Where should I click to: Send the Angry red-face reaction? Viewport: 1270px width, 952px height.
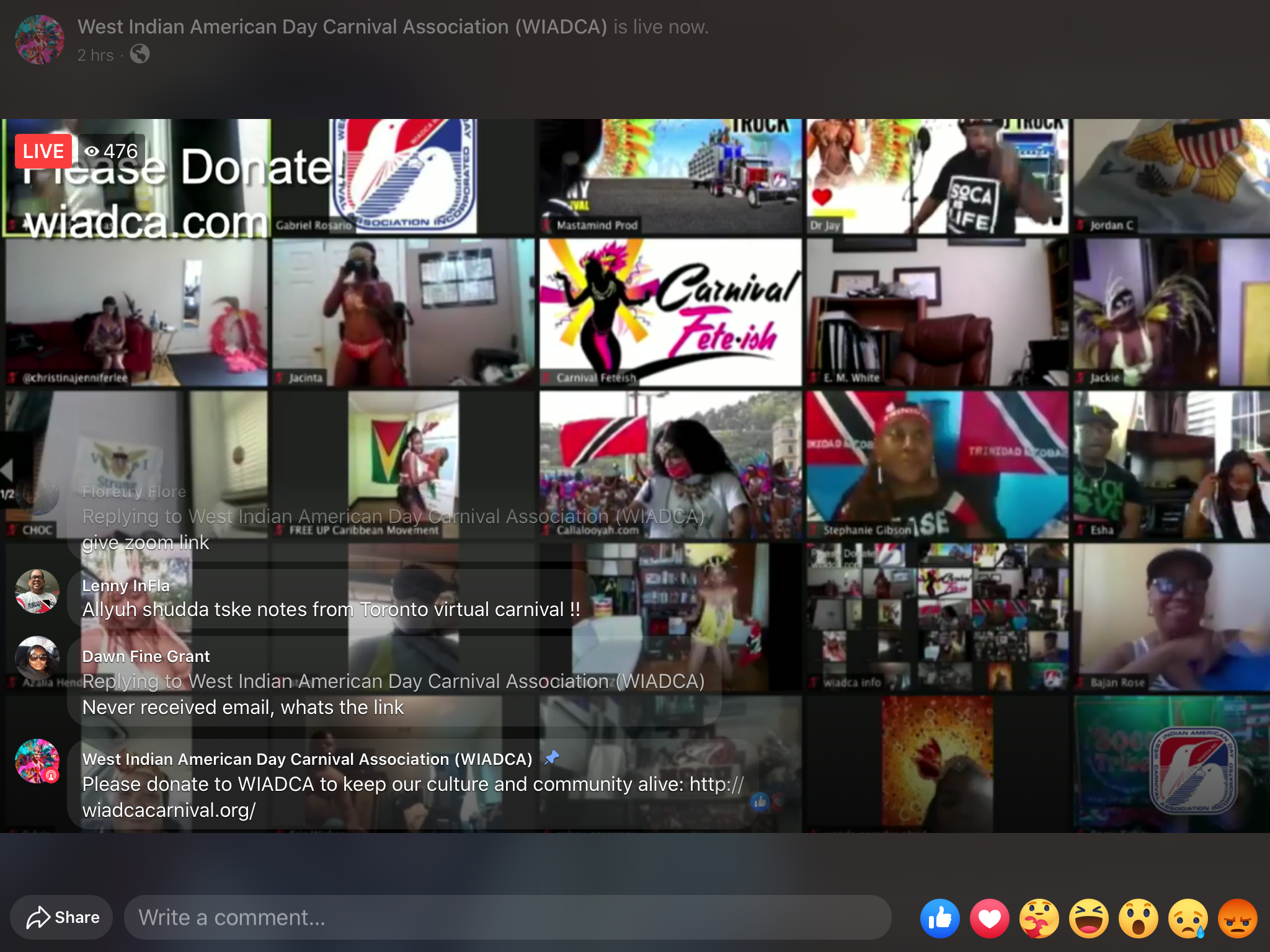1238,918
